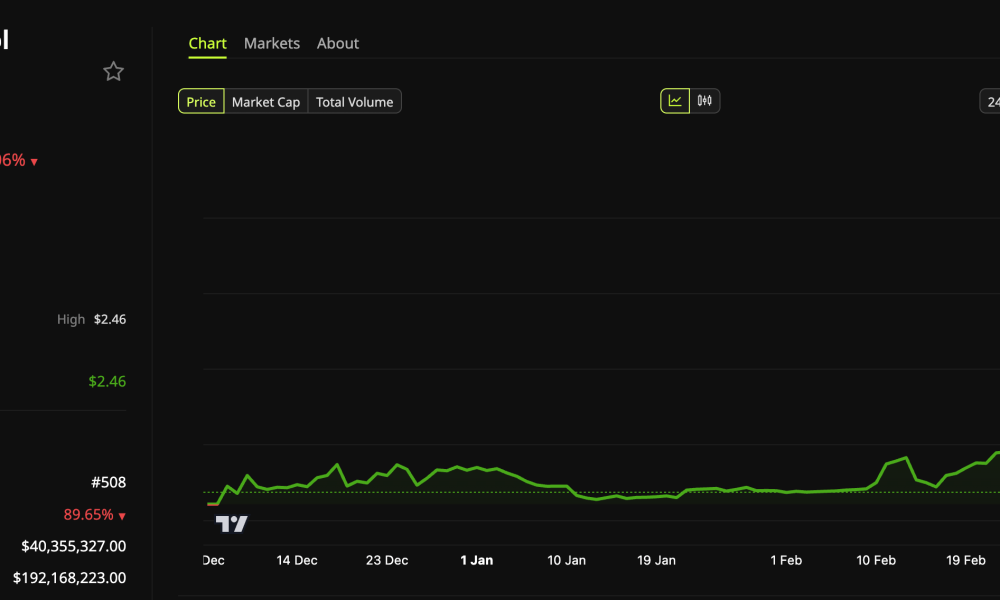1000x600 pixels.
Task: Switch to candlestick chart view icon
Action: (705, 101)
